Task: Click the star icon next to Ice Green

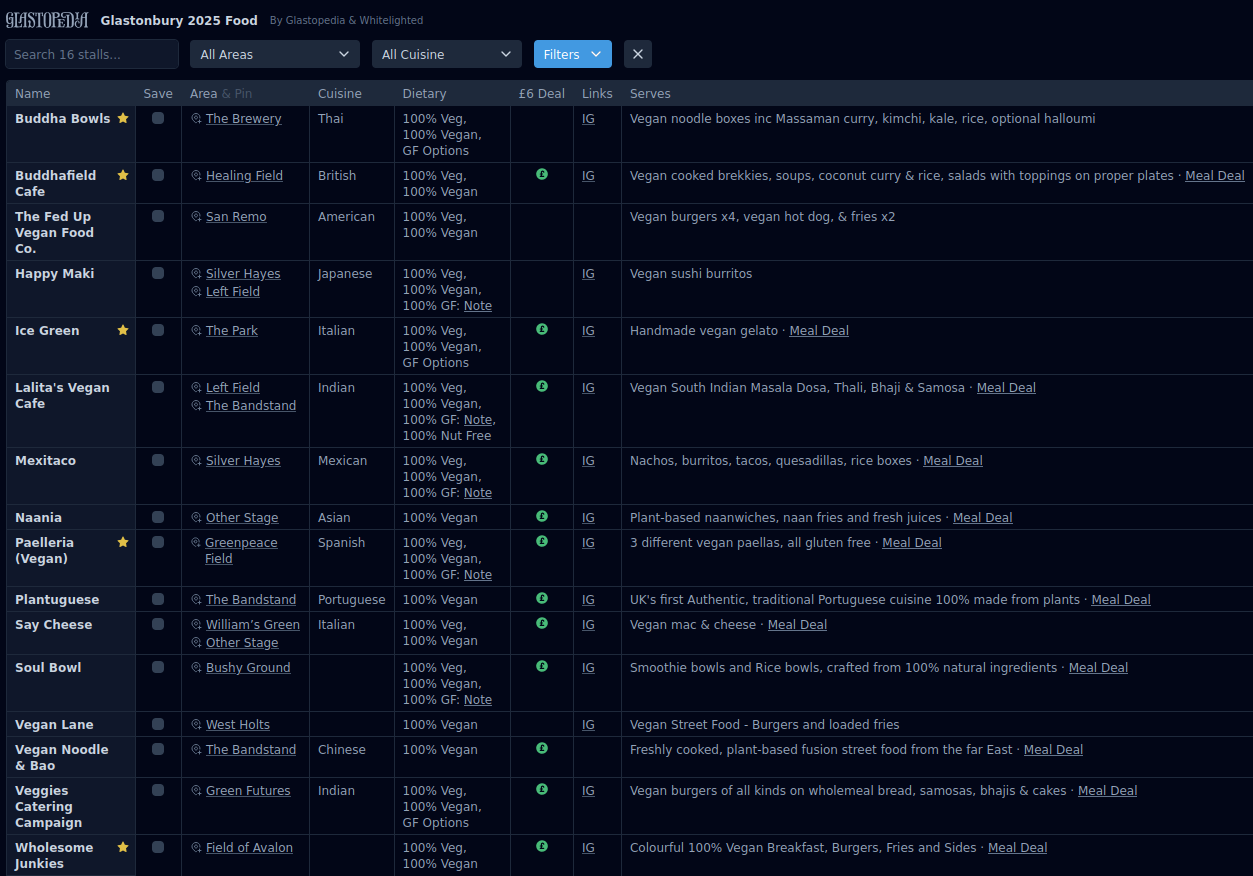Action: tap(123, 330)
